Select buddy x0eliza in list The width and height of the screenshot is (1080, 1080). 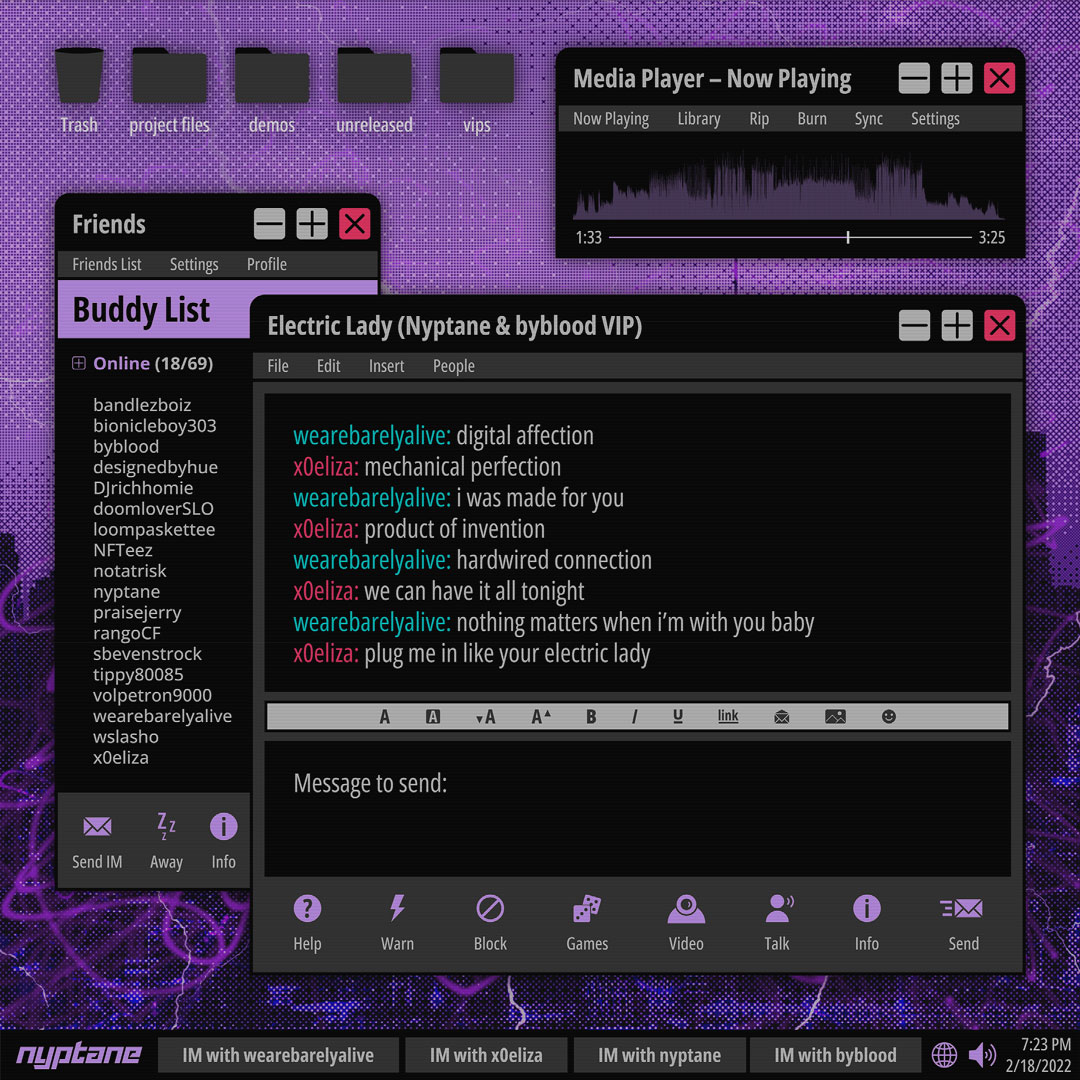pyautogui.click(x=121, y=758)
